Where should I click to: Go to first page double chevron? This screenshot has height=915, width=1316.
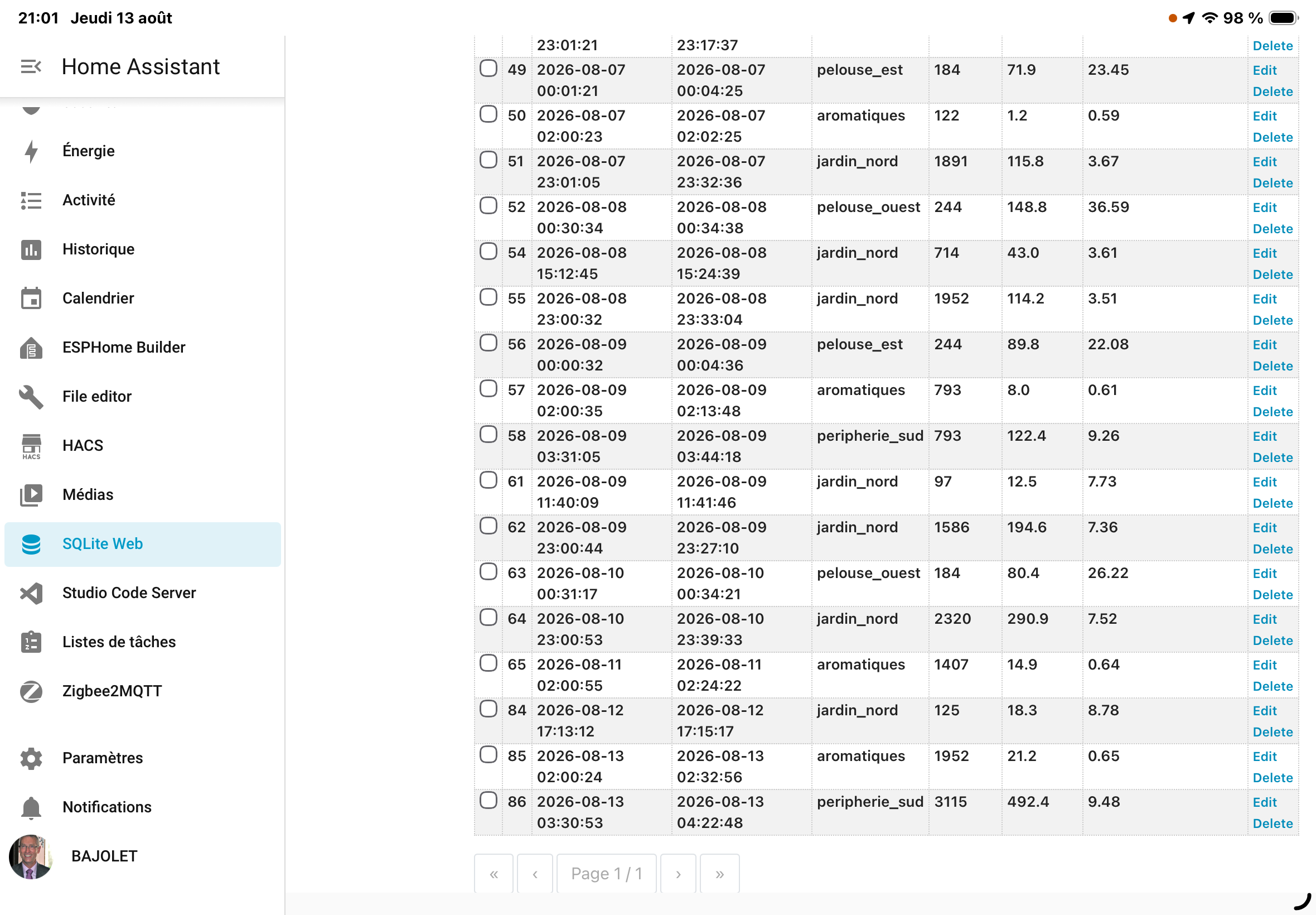[x=493, y=873]
